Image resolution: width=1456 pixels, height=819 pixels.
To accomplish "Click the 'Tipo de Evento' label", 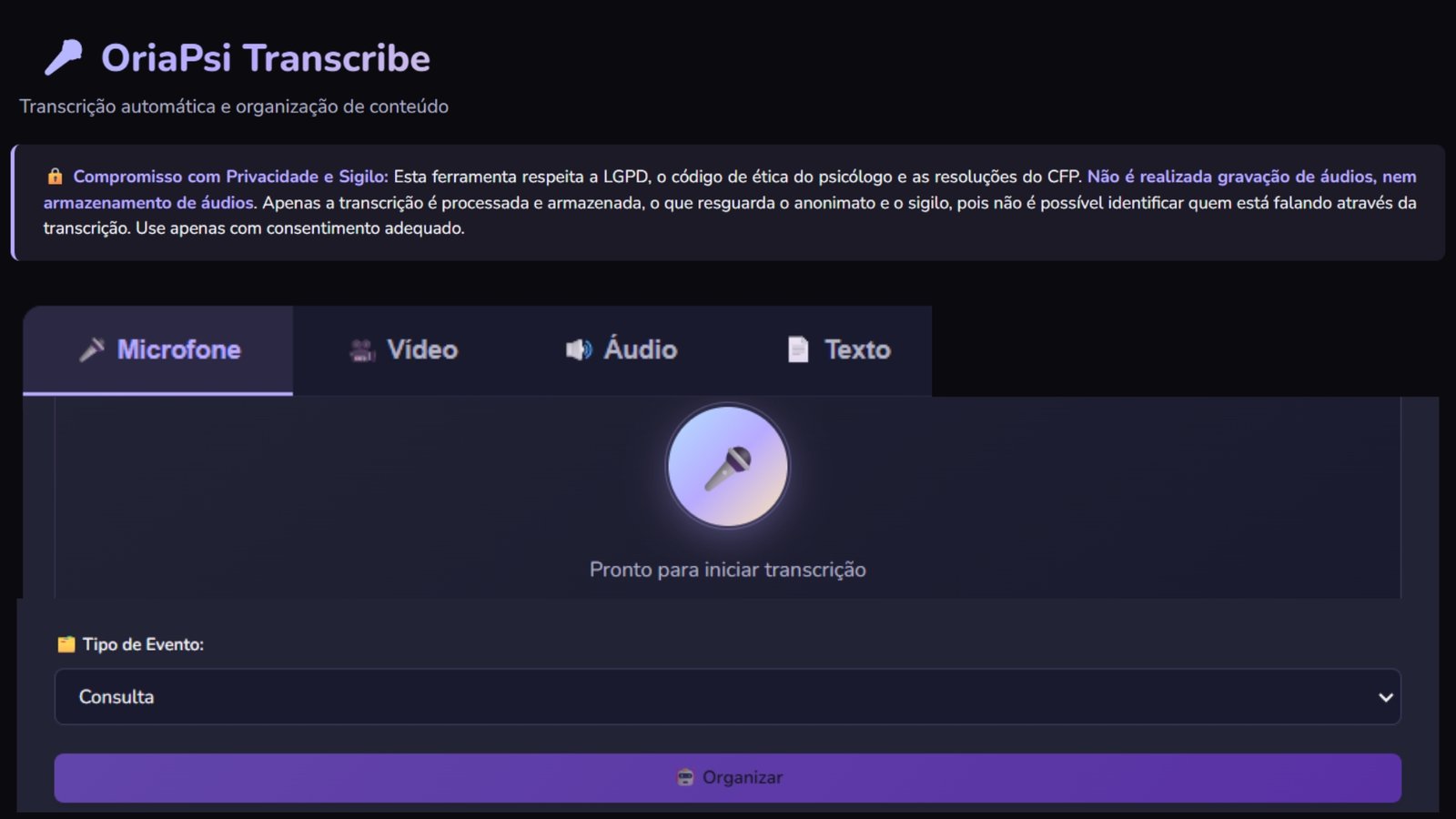I will (143, 644).
